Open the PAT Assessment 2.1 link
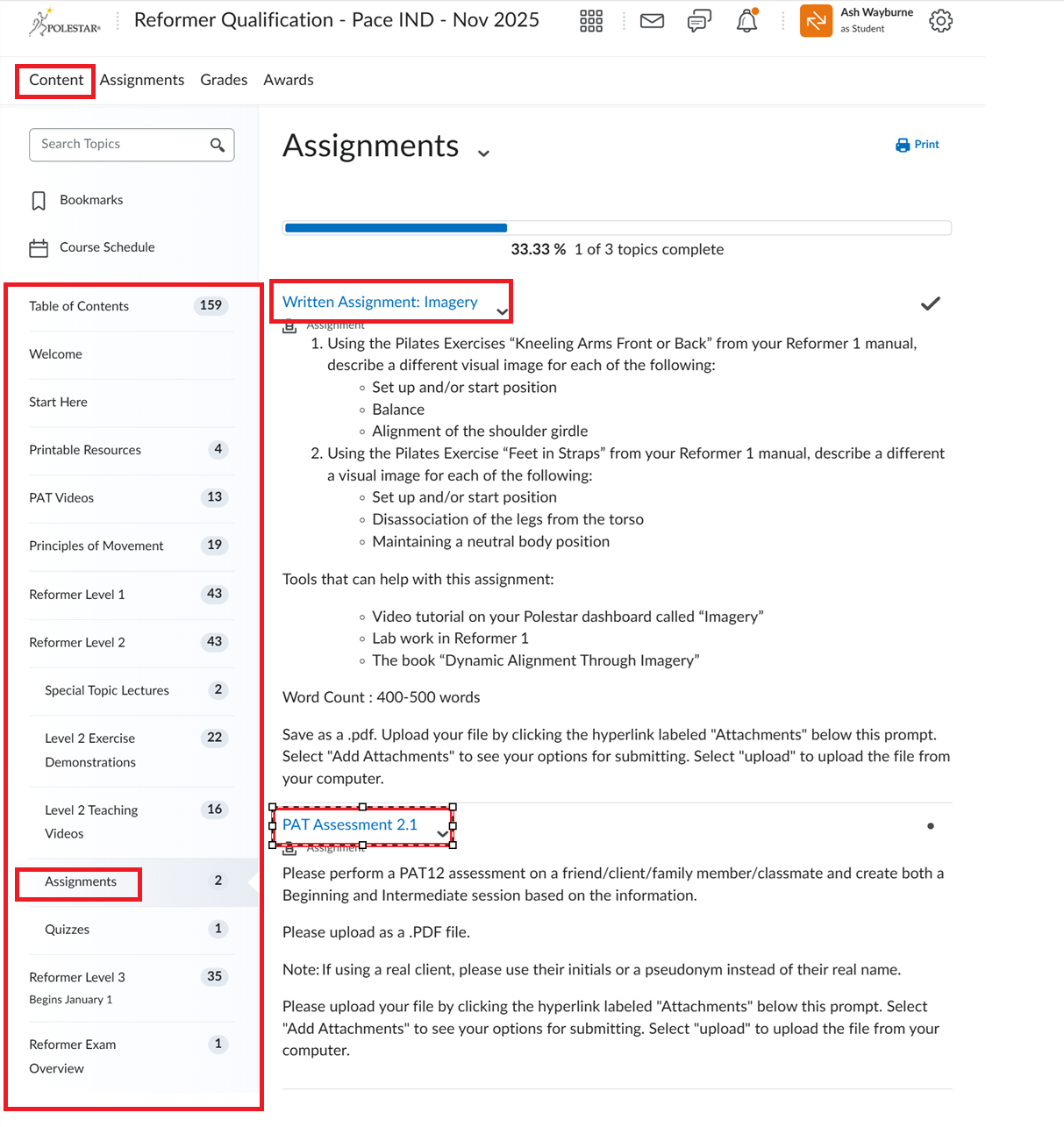 pos(350,824)
